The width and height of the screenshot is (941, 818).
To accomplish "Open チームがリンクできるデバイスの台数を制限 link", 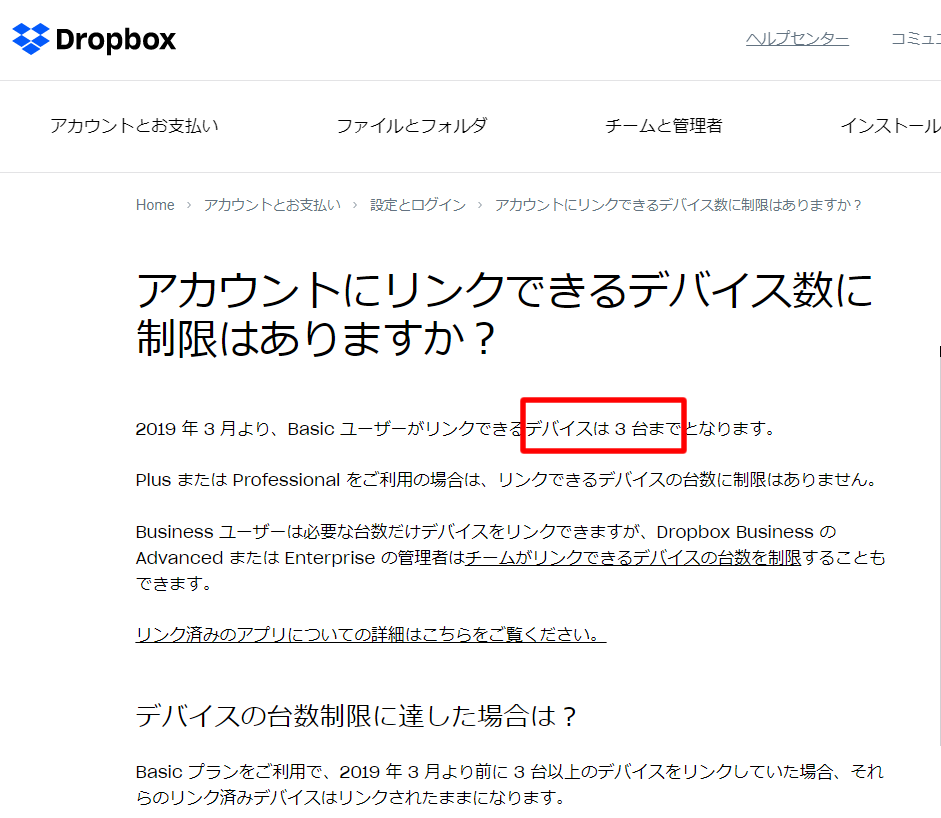I will tap(633, 558).
